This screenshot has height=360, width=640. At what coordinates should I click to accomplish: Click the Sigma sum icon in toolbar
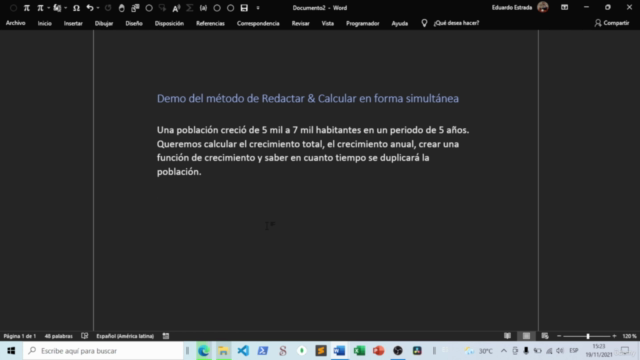click(190, 8)
